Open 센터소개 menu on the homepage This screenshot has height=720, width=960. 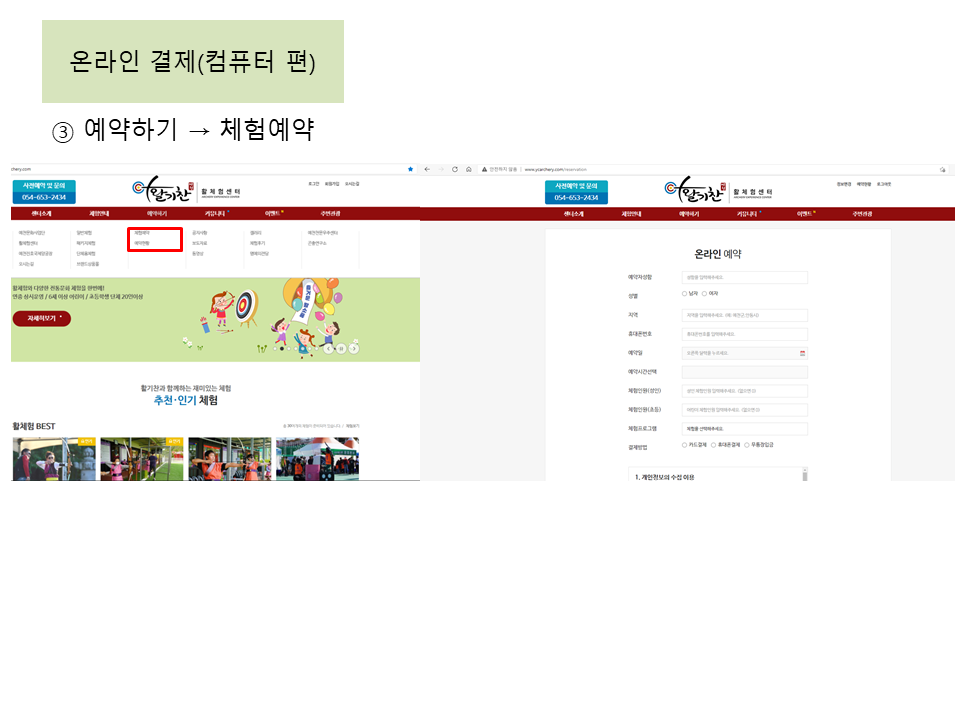tap(42, 214)
